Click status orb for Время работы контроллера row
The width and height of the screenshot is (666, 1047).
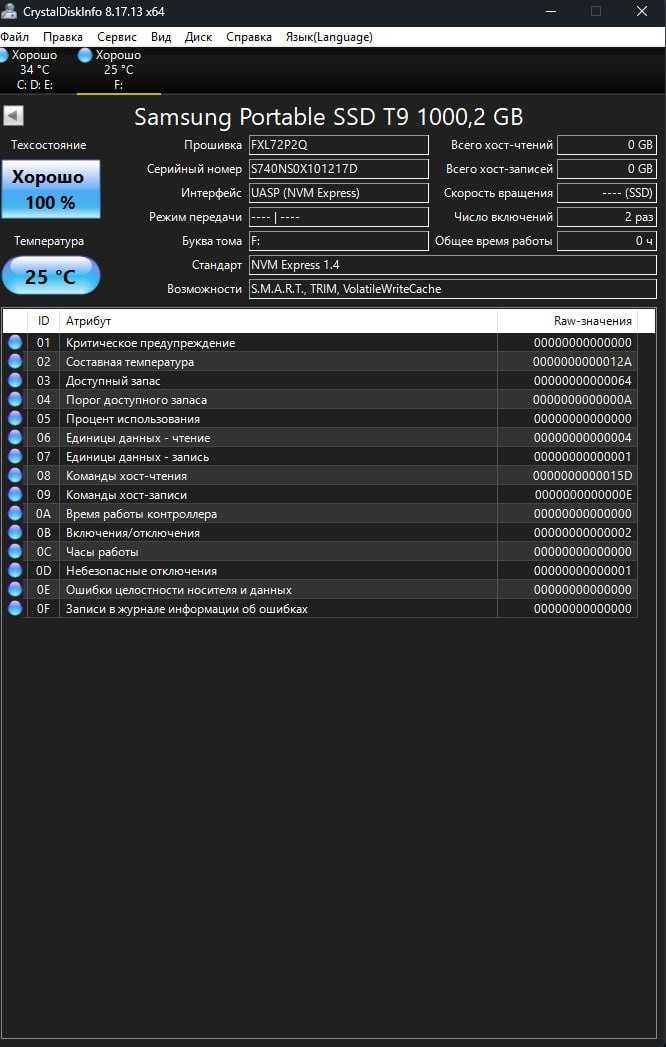coord(15,514)
